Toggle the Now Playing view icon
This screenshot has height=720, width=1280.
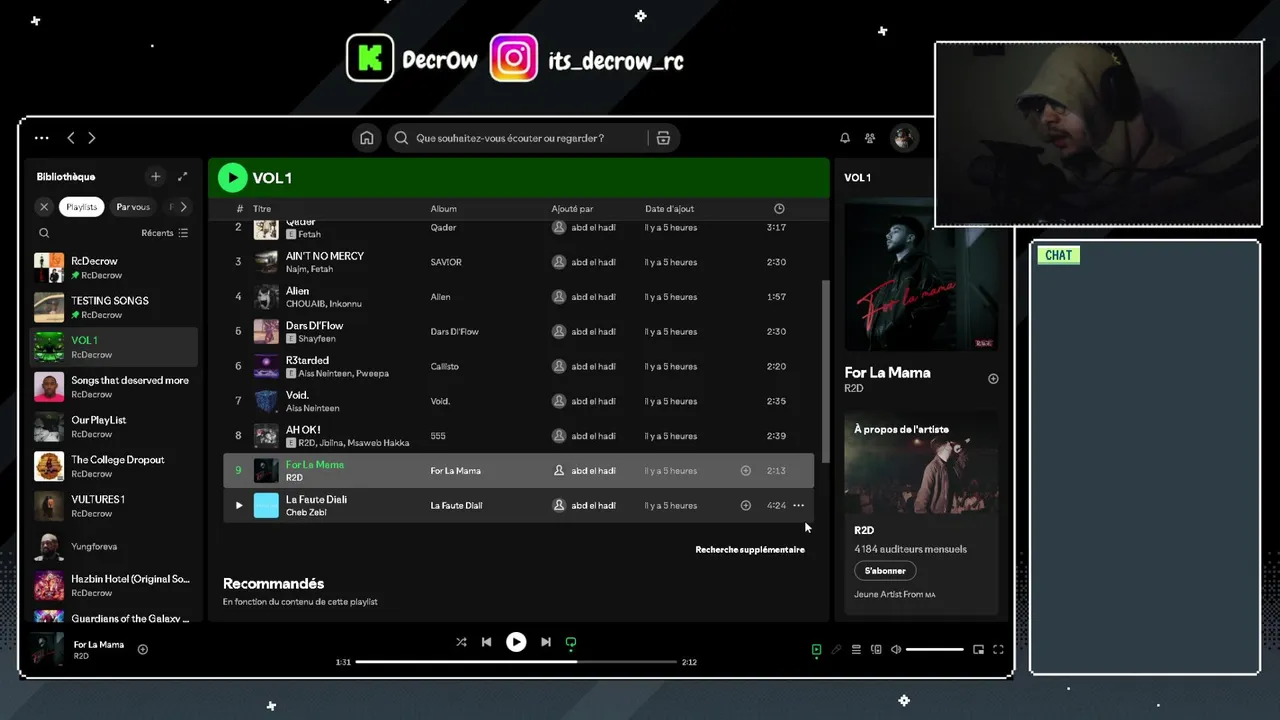pyautogui.click(x=816, y=650)
